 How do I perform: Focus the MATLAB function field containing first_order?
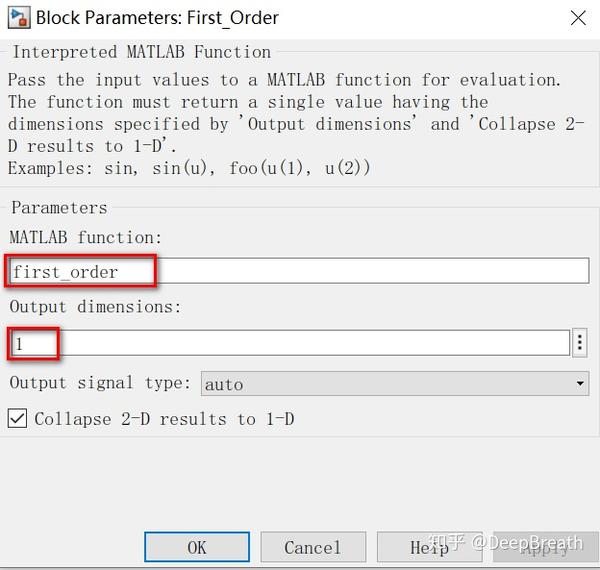[x=299, y=270]
